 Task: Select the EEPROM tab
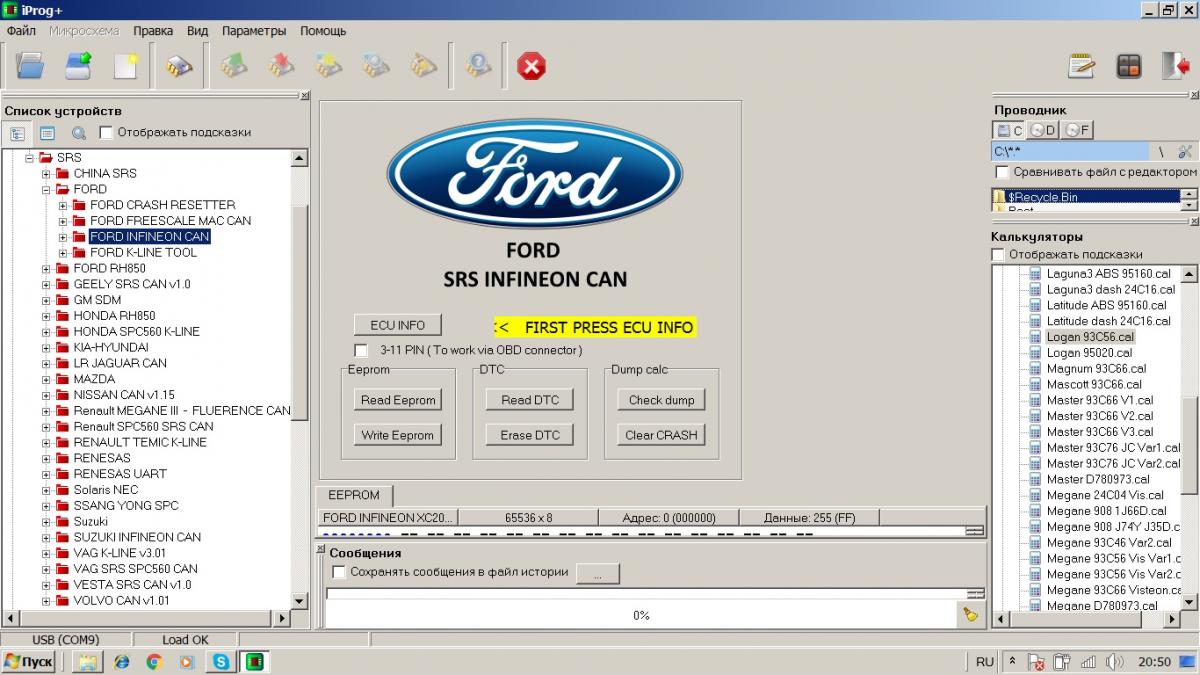(354, 495)
